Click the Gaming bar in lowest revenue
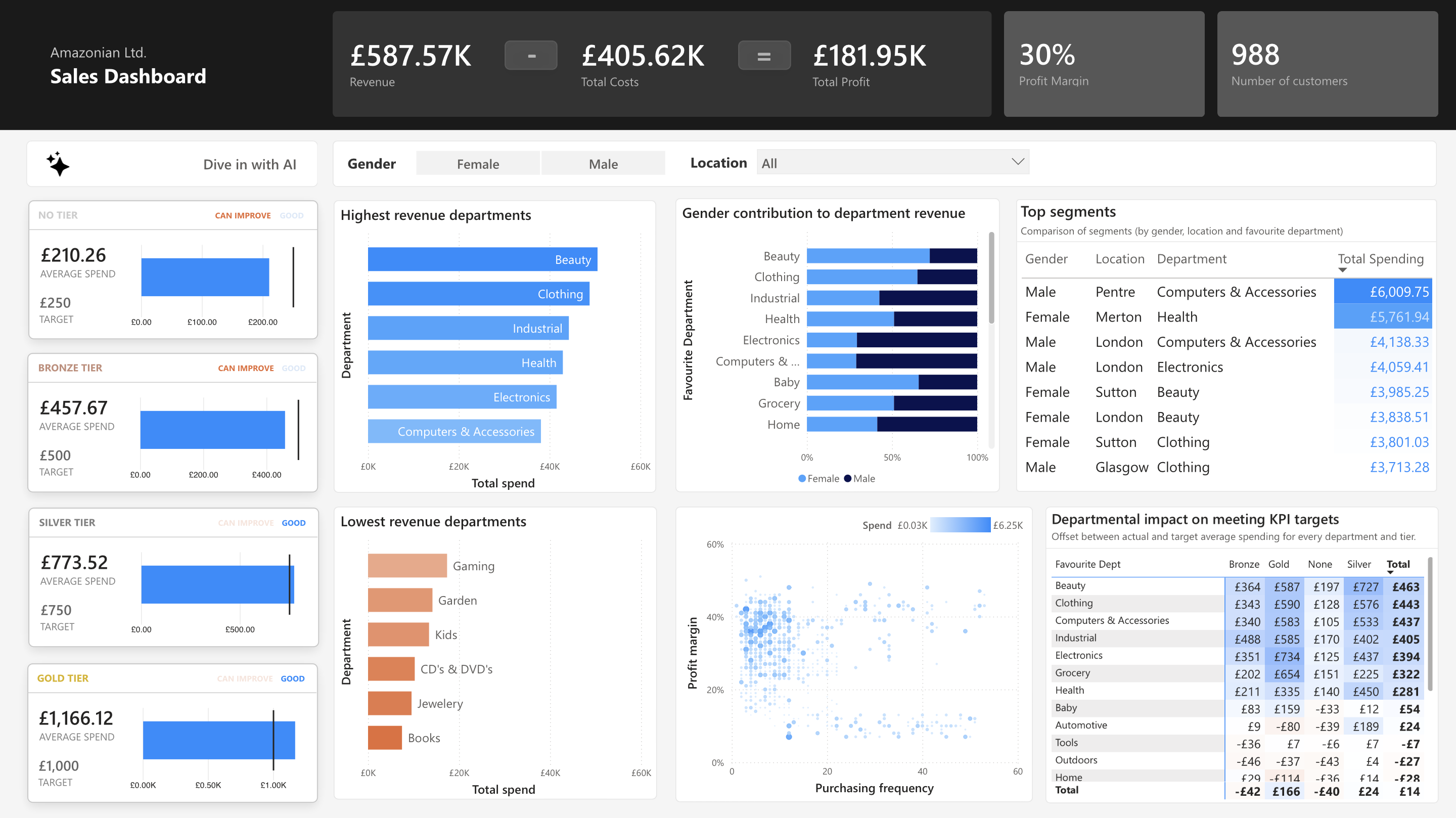Viewport: 1456px width, 818px height. click(x=407, y=565)
